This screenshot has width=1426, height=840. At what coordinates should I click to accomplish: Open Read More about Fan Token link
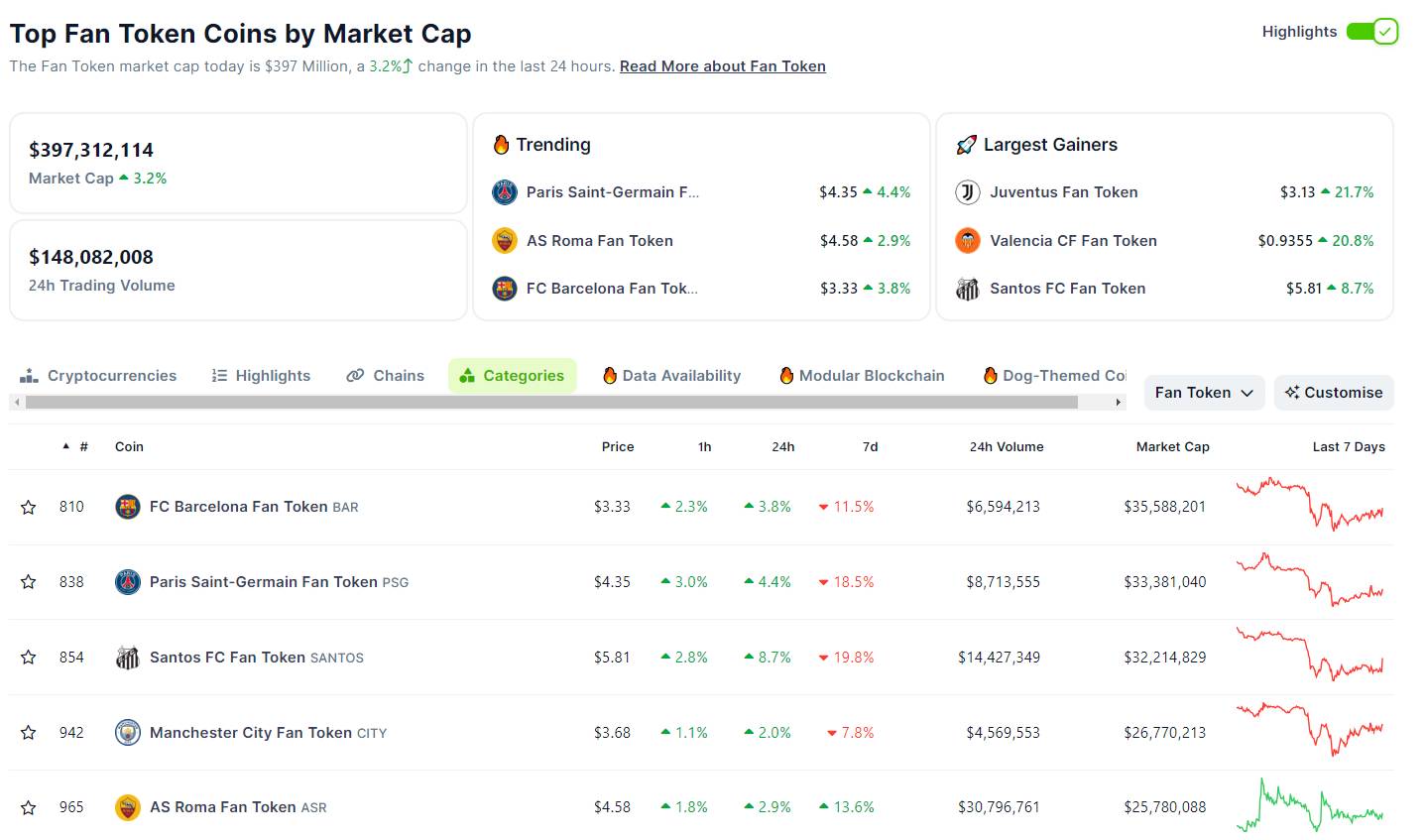723,66
